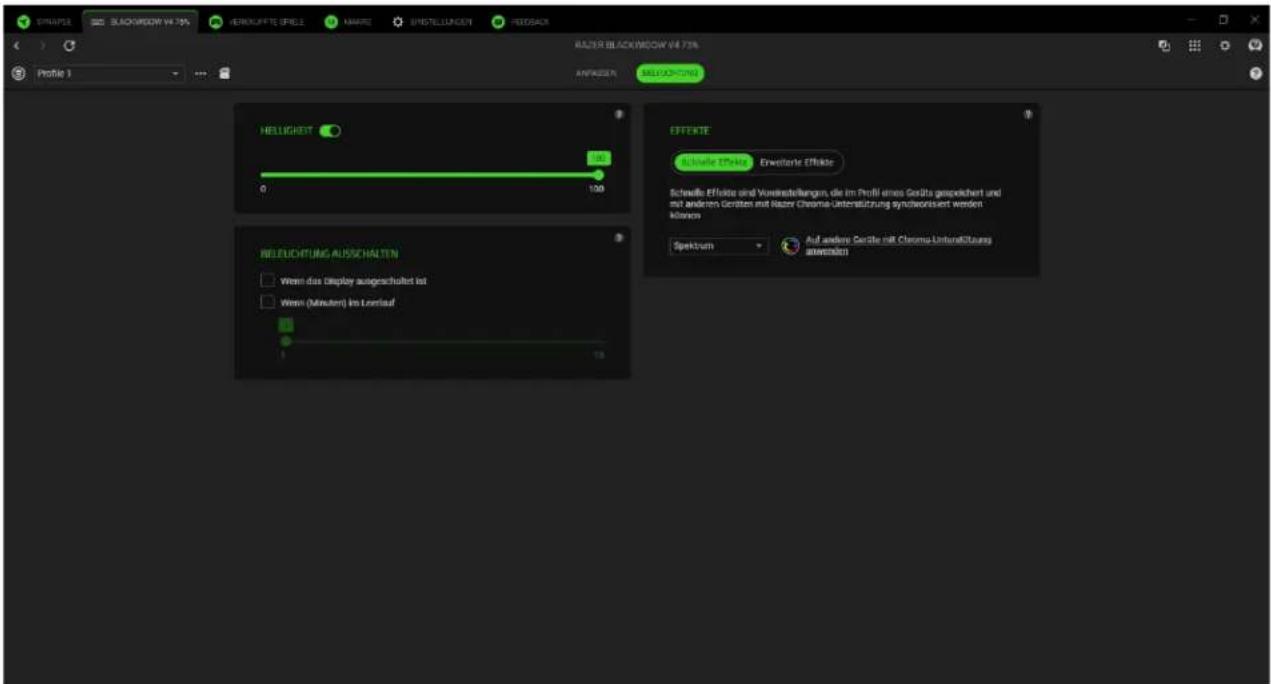Viewport: 1271px width, 684px height.
Task: Open help icon in Effekte panel
Action: 1028,114
